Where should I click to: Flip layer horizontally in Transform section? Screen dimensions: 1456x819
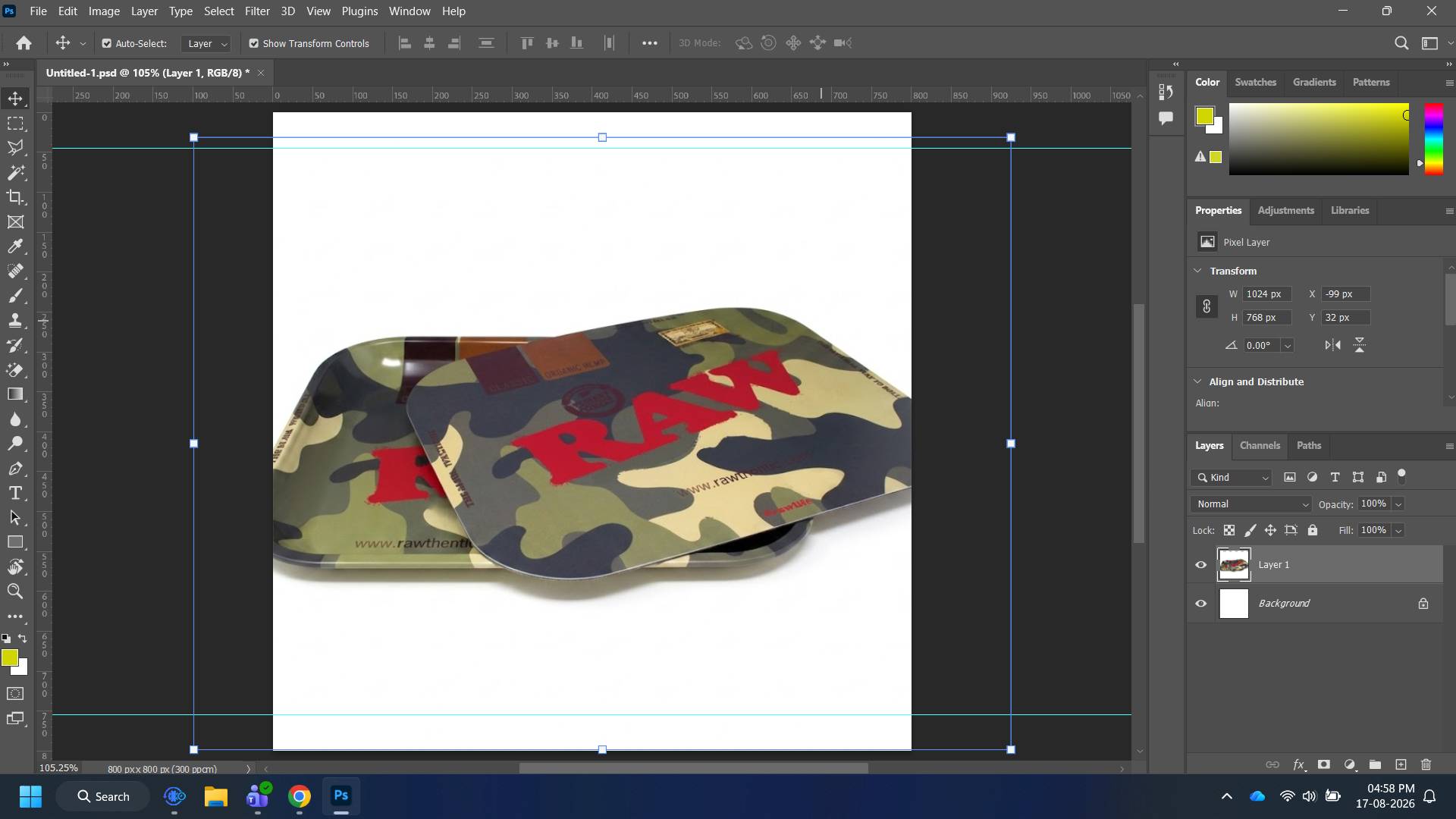1332,345
